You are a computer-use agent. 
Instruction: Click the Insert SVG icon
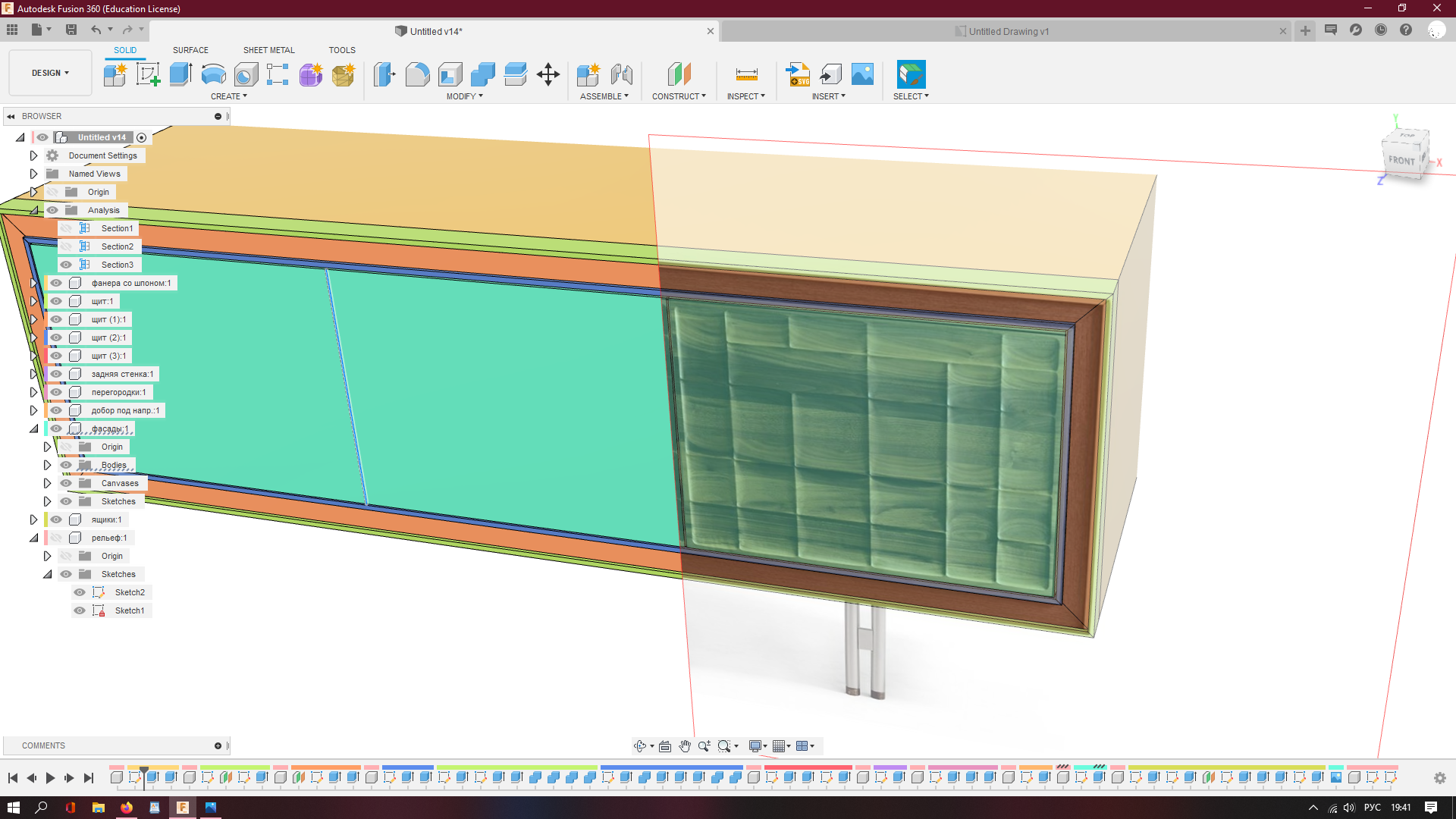[x=797, y=74]
